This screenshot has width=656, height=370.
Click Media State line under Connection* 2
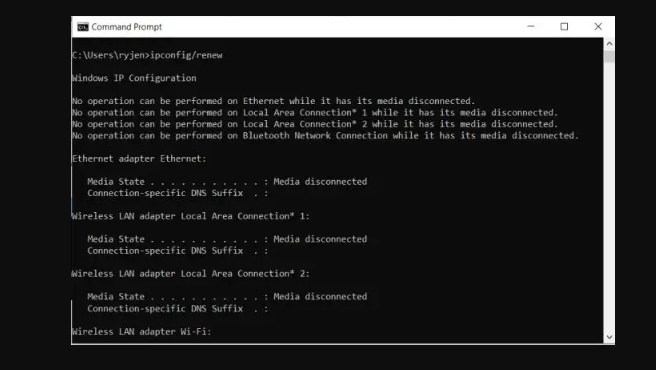[227, 297]
